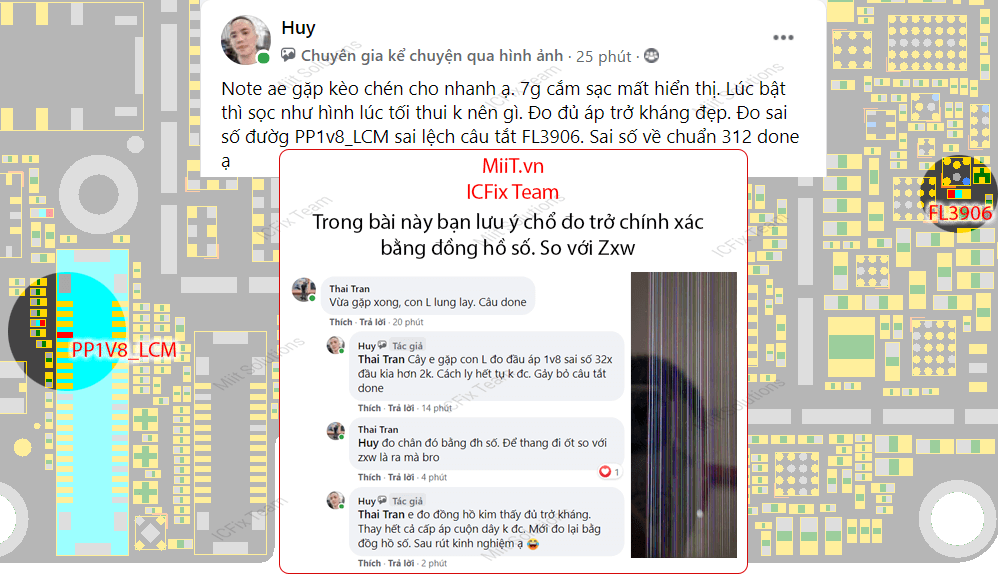Viewport: 998px width, 574px height.
Task: Click Thích under the 2 phút reply
Action: click(x=369, y=563)
